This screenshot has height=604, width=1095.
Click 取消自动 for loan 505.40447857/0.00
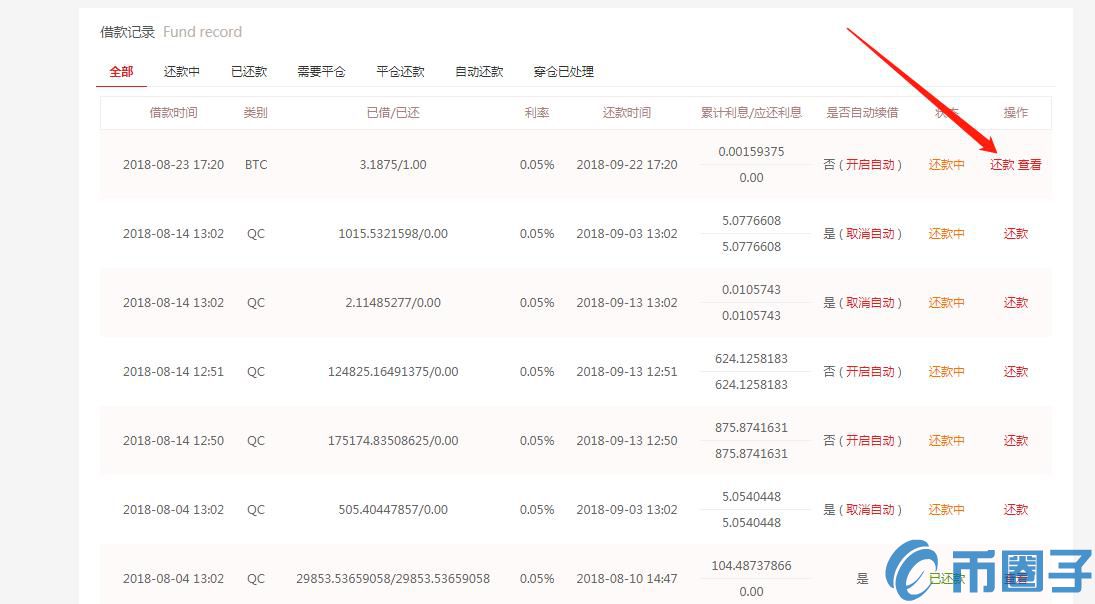[870, 510]
